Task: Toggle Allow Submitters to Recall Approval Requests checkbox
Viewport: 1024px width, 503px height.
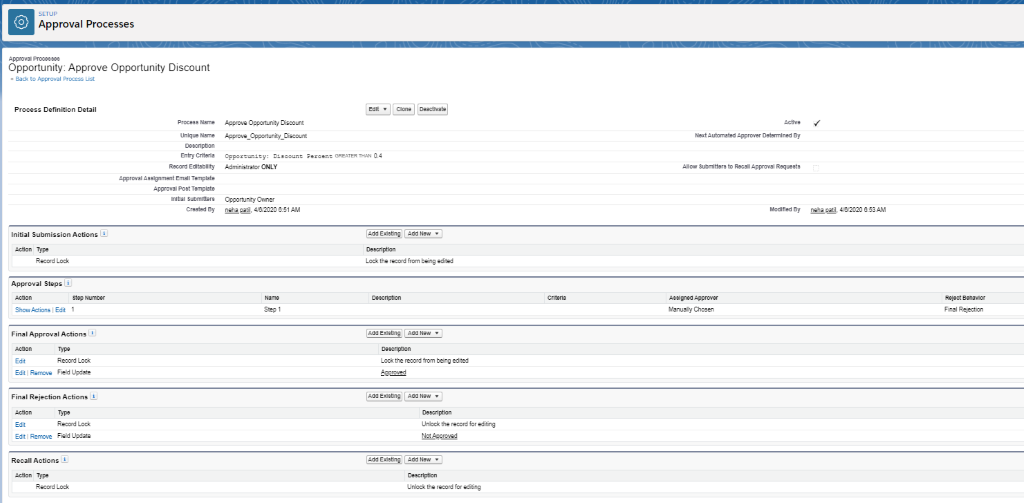Action: pos(815,167)
